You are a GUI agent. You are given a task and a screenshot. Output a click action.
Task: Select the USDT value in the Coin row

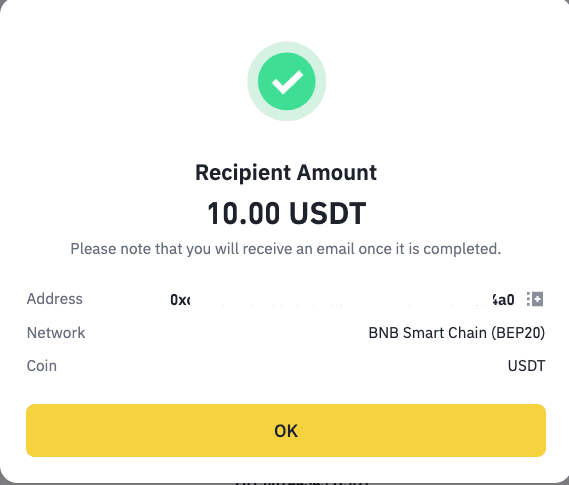[526, 366]
